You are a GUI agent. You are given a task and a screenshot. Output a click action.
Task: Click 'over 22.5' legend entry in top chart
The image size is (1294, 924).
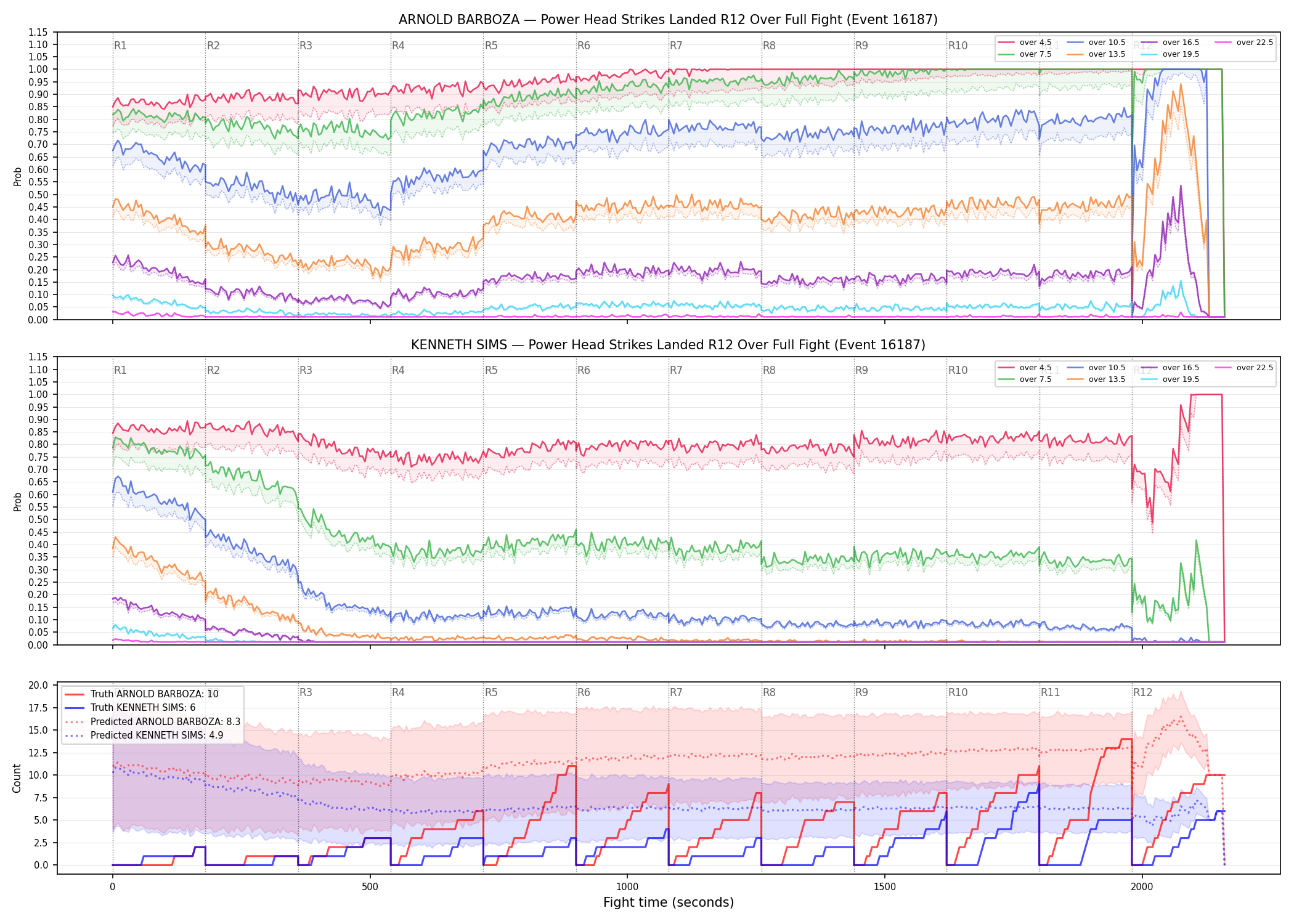click(1244, 43)
